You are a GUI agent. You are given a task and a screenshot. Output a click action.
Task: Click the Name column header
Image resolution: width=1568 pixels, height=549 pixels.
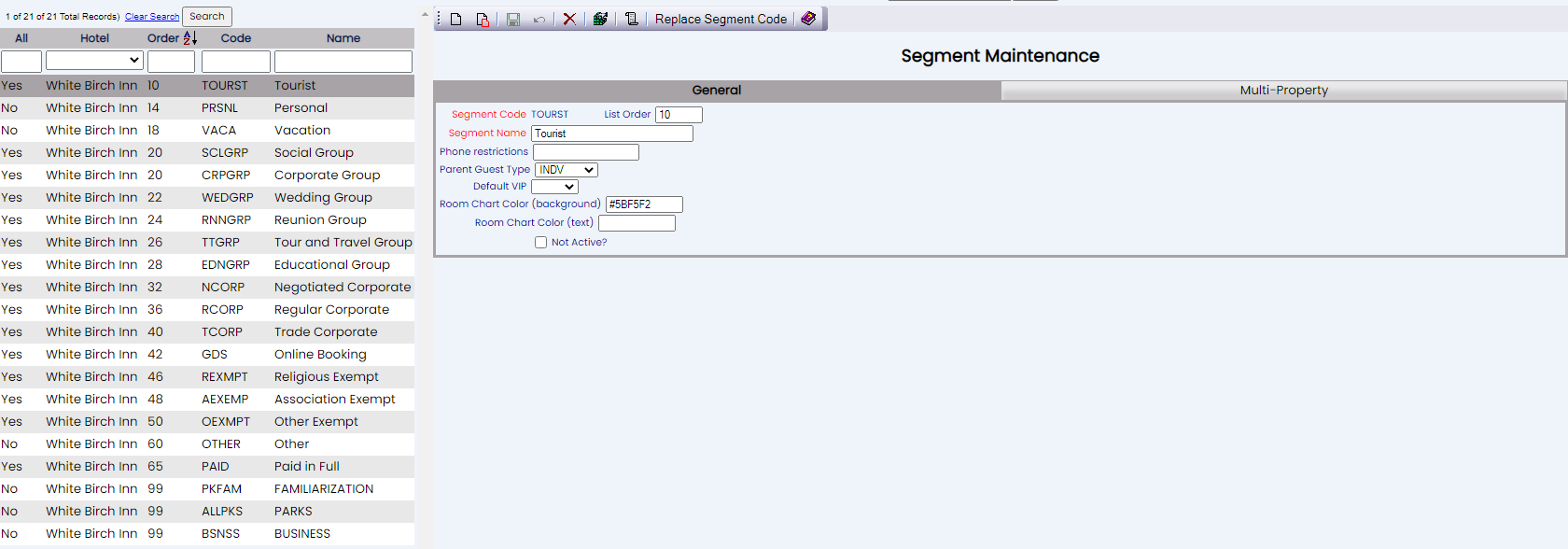(343, 38)
